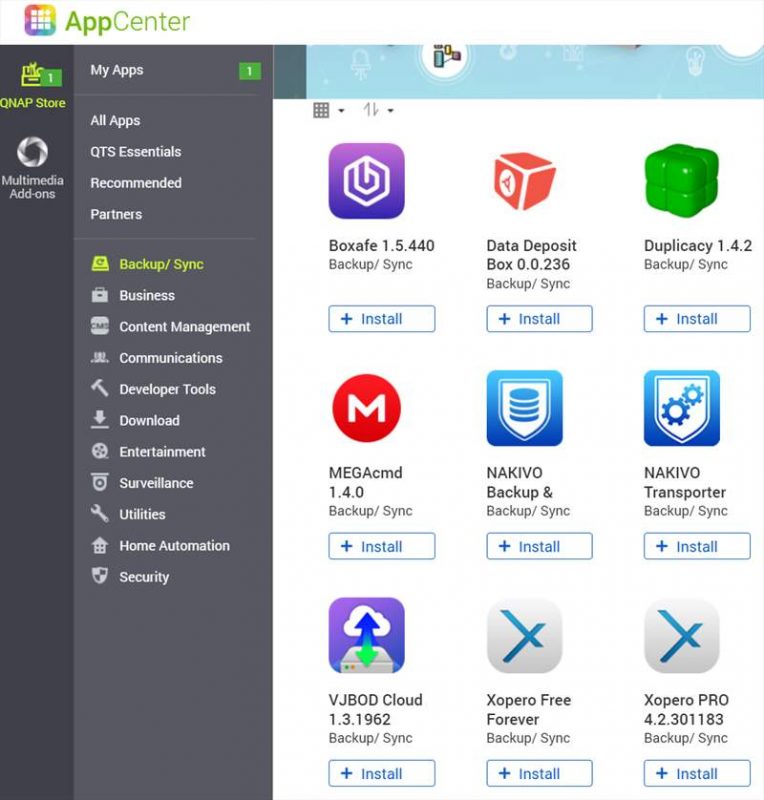Select Download category label
Viewport: 764px width, 800px height.
point(150,420)
